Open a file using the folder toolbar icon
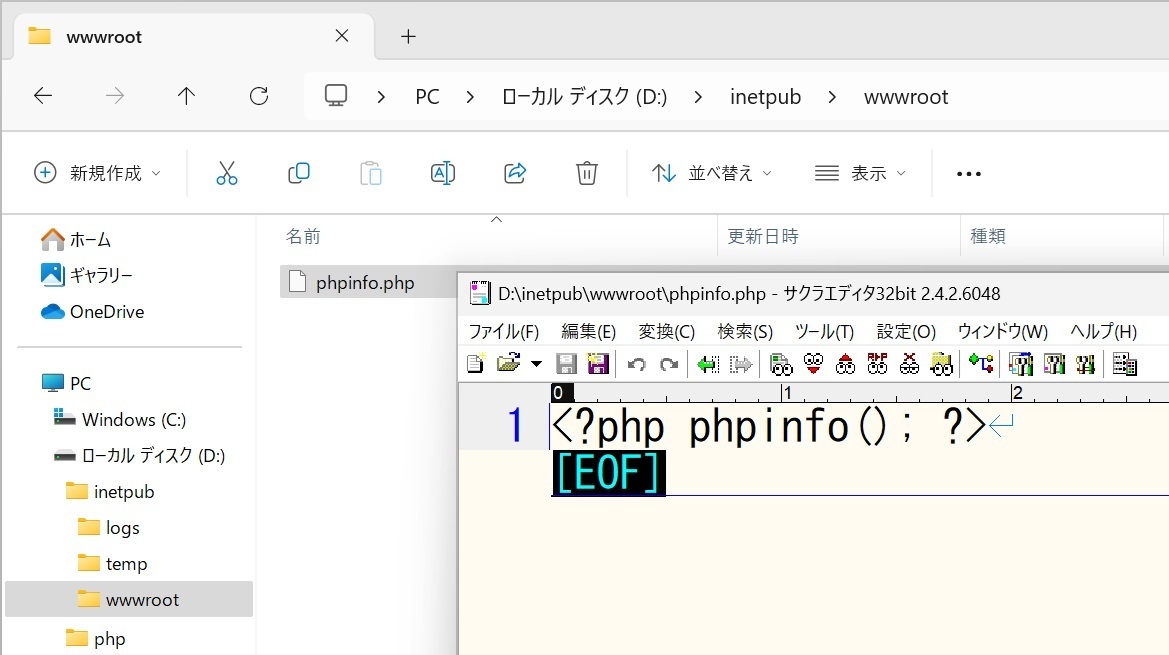This screenshot has height=655, width=1169. (505, 364)
